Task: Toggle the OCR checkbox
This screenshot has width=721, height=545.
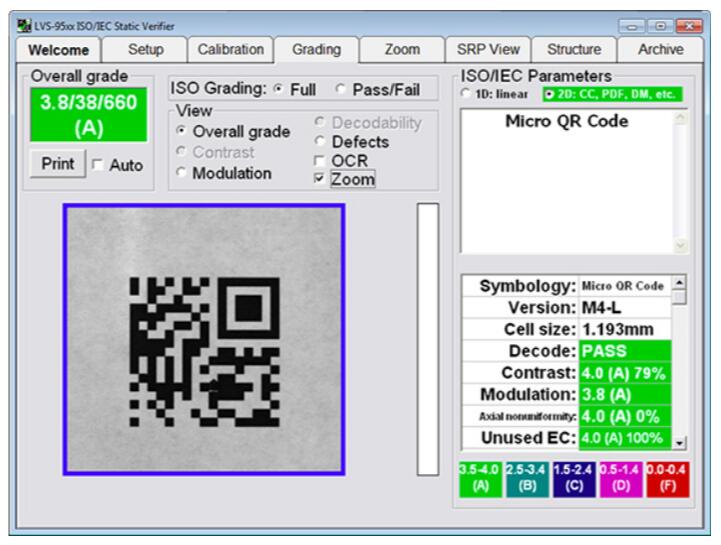Action: coord(320,161)
